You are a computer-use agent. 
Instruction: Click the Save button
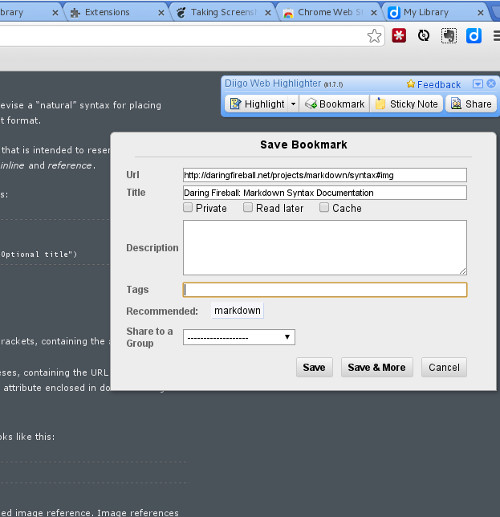314,367
